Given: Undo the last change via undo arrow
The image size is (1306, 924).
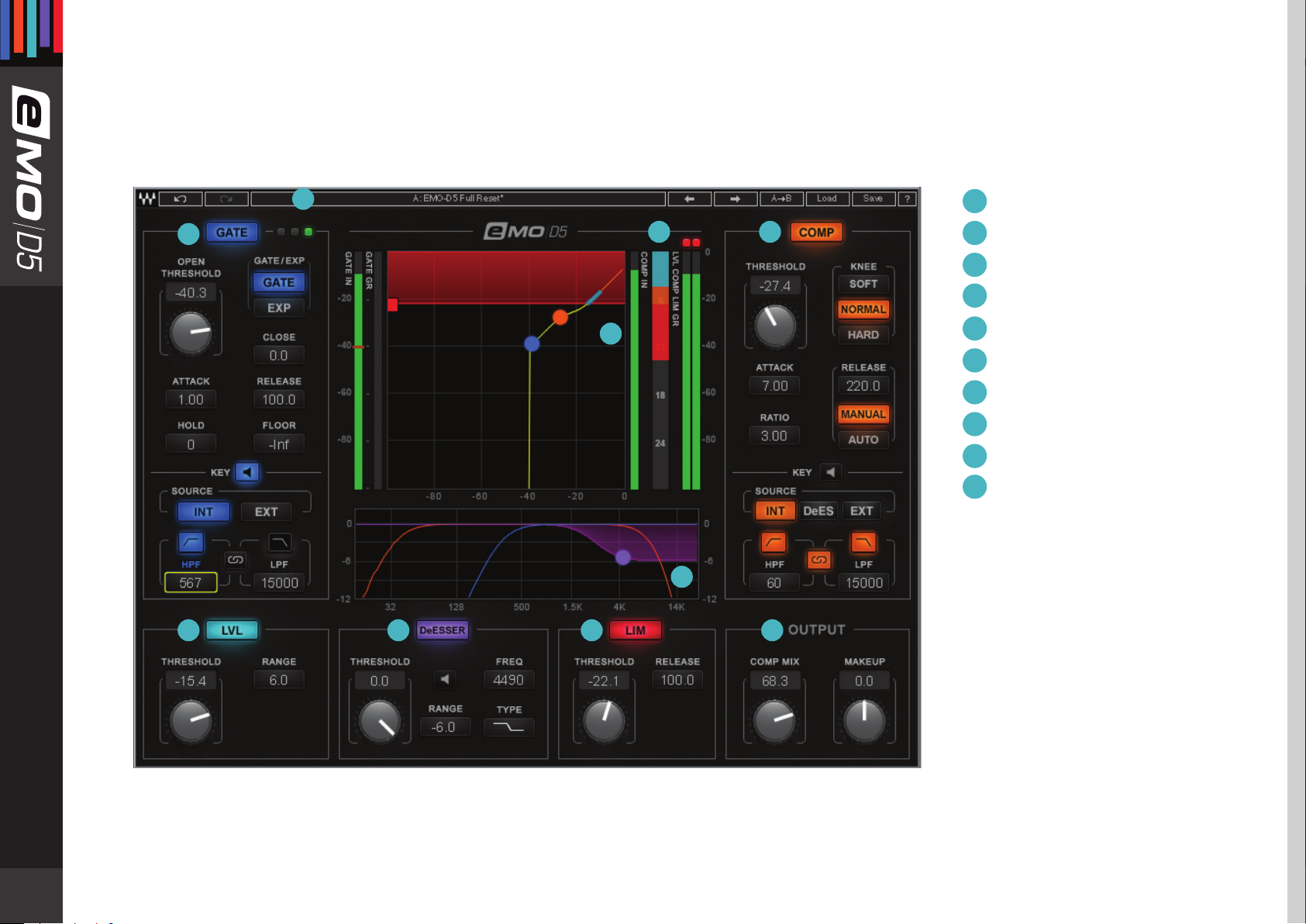Looking at the screenshot, I should point(181,199).
